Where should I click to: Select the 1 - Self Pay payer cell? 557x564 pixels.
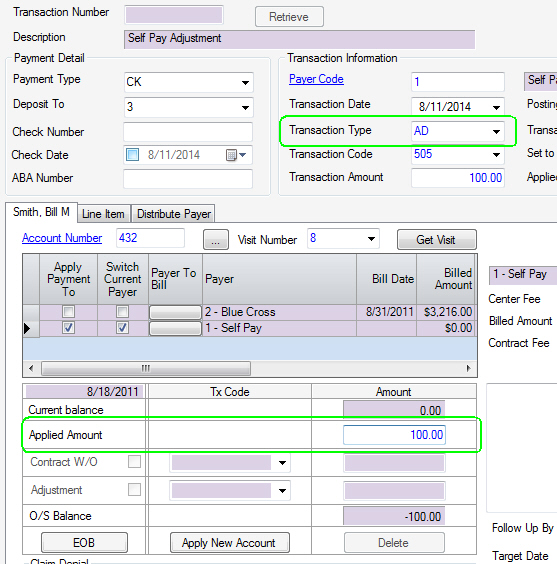point(279,328)
